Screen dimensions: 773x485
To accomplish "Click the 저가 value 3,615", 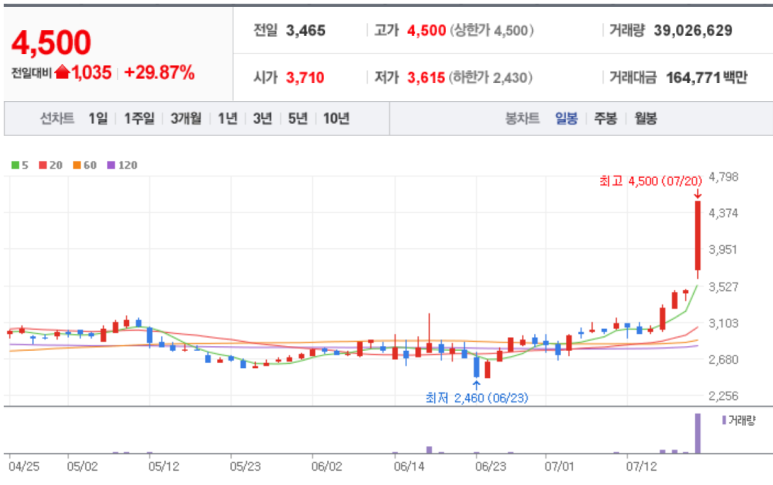I will point(426,77).
